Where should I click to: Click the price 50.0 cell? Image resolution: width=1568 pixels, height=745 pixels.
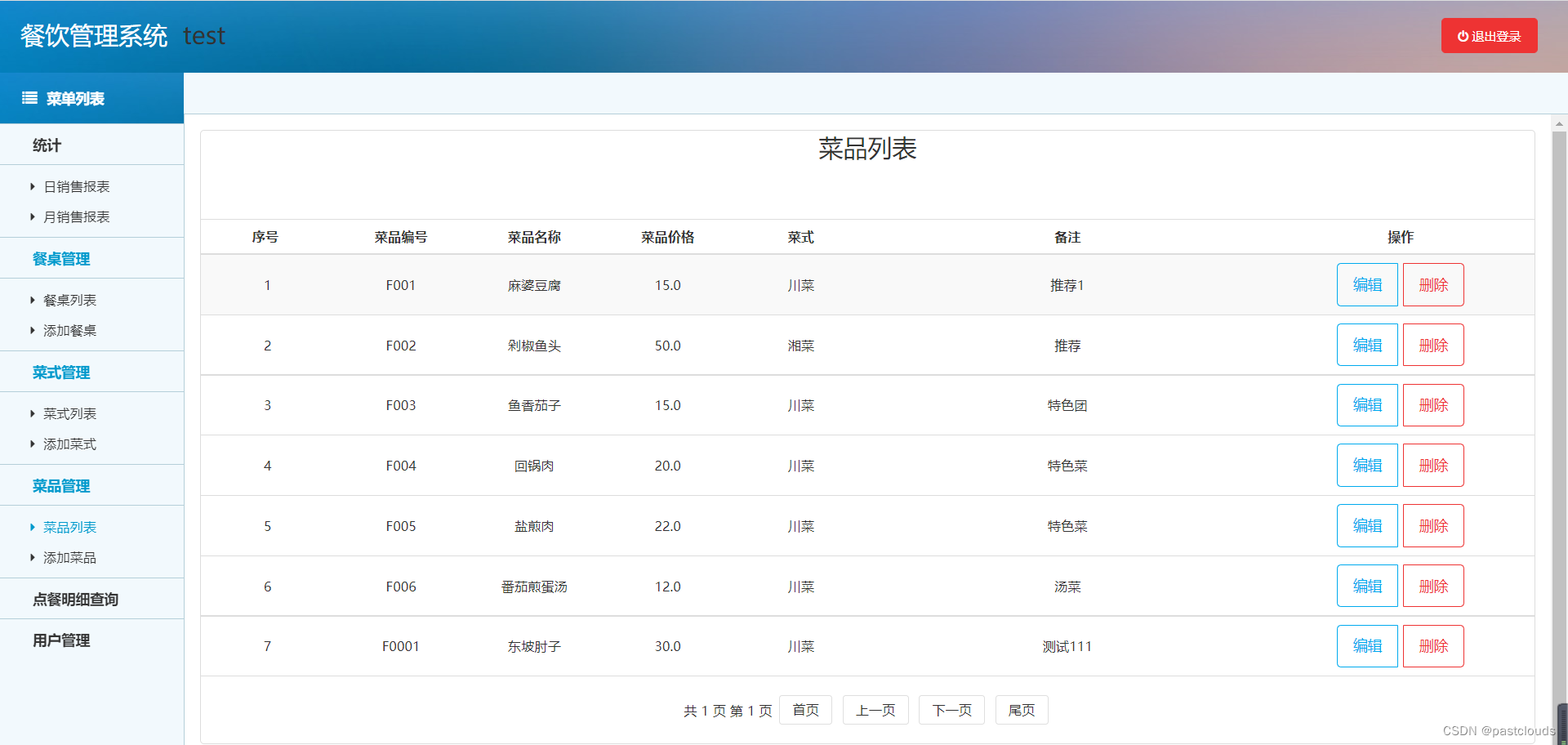point(667,346)
